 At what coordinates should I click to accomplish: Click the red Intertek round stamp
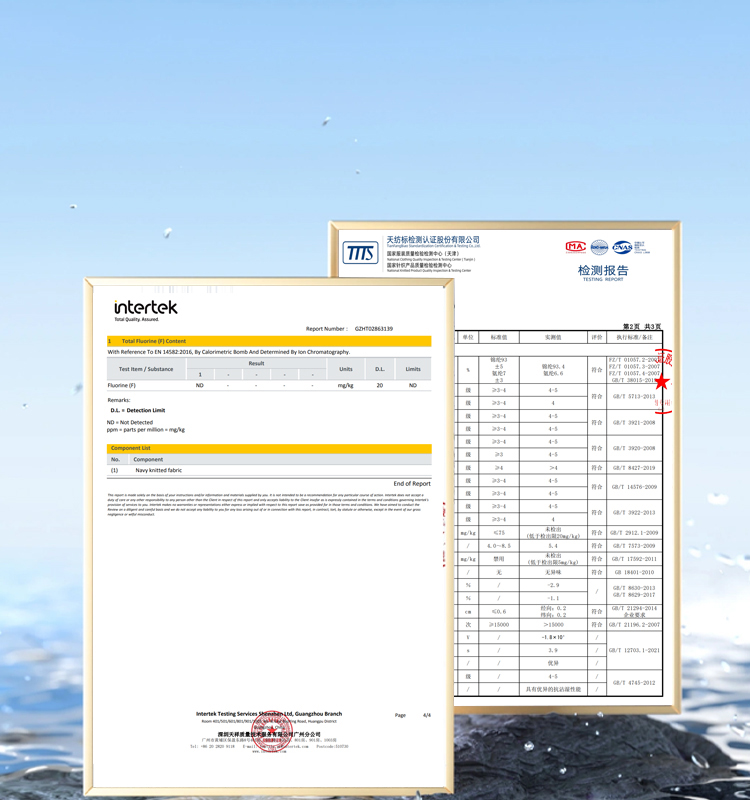tap(272, 730)
